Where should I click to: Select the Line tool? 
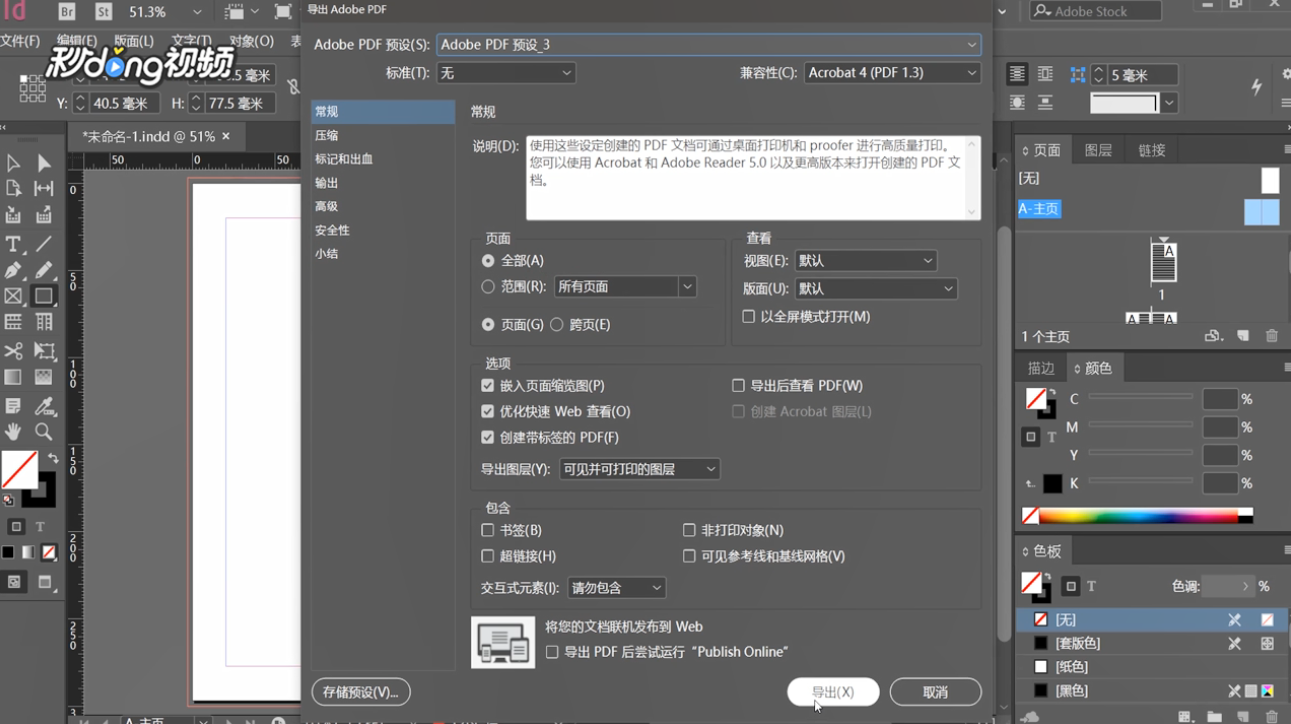(x=44, y=244)
